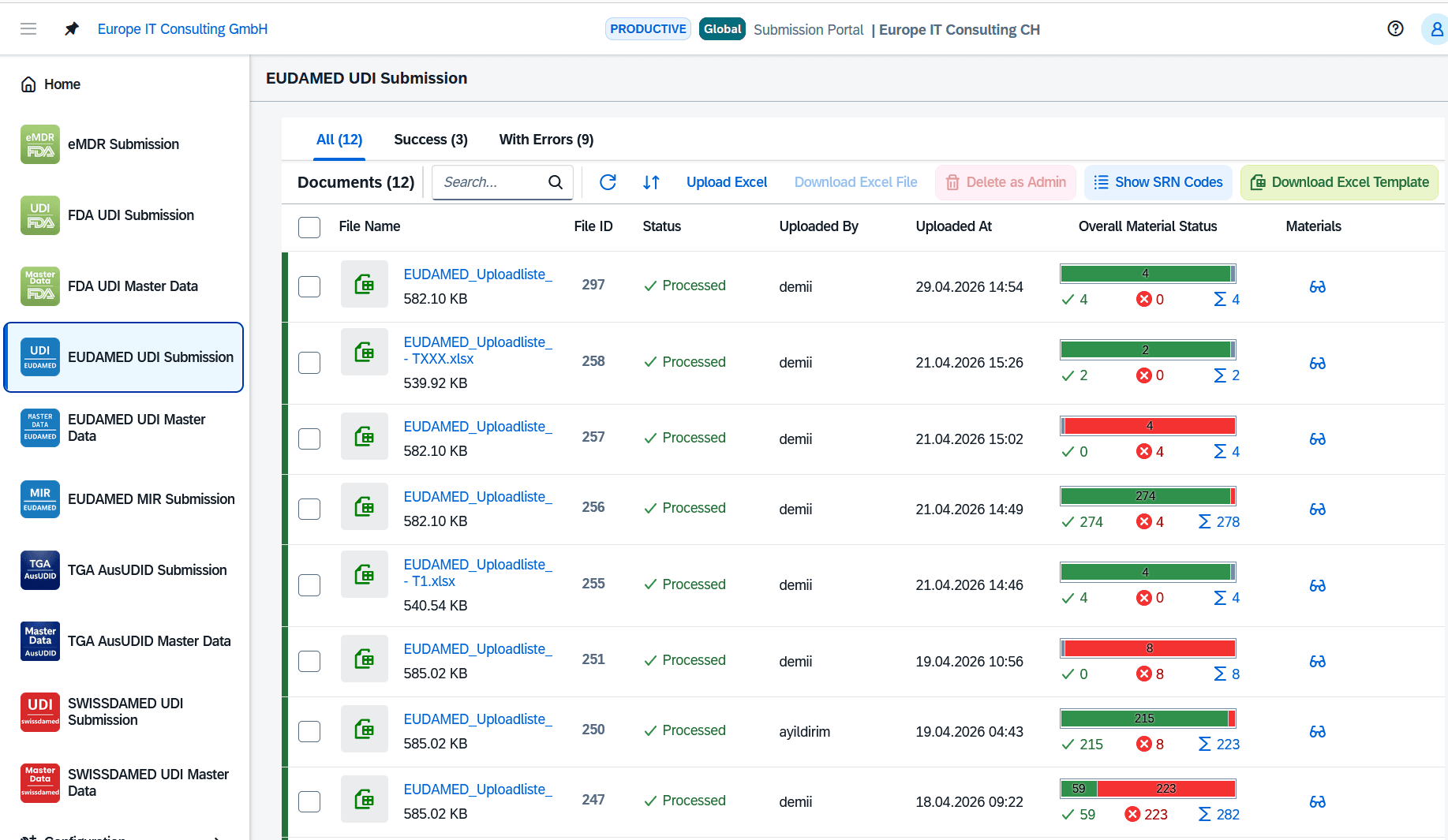This screenshot has width=1448, height=840.
Task: Click the Upload Excel button
Action: [x=727, y=182]
